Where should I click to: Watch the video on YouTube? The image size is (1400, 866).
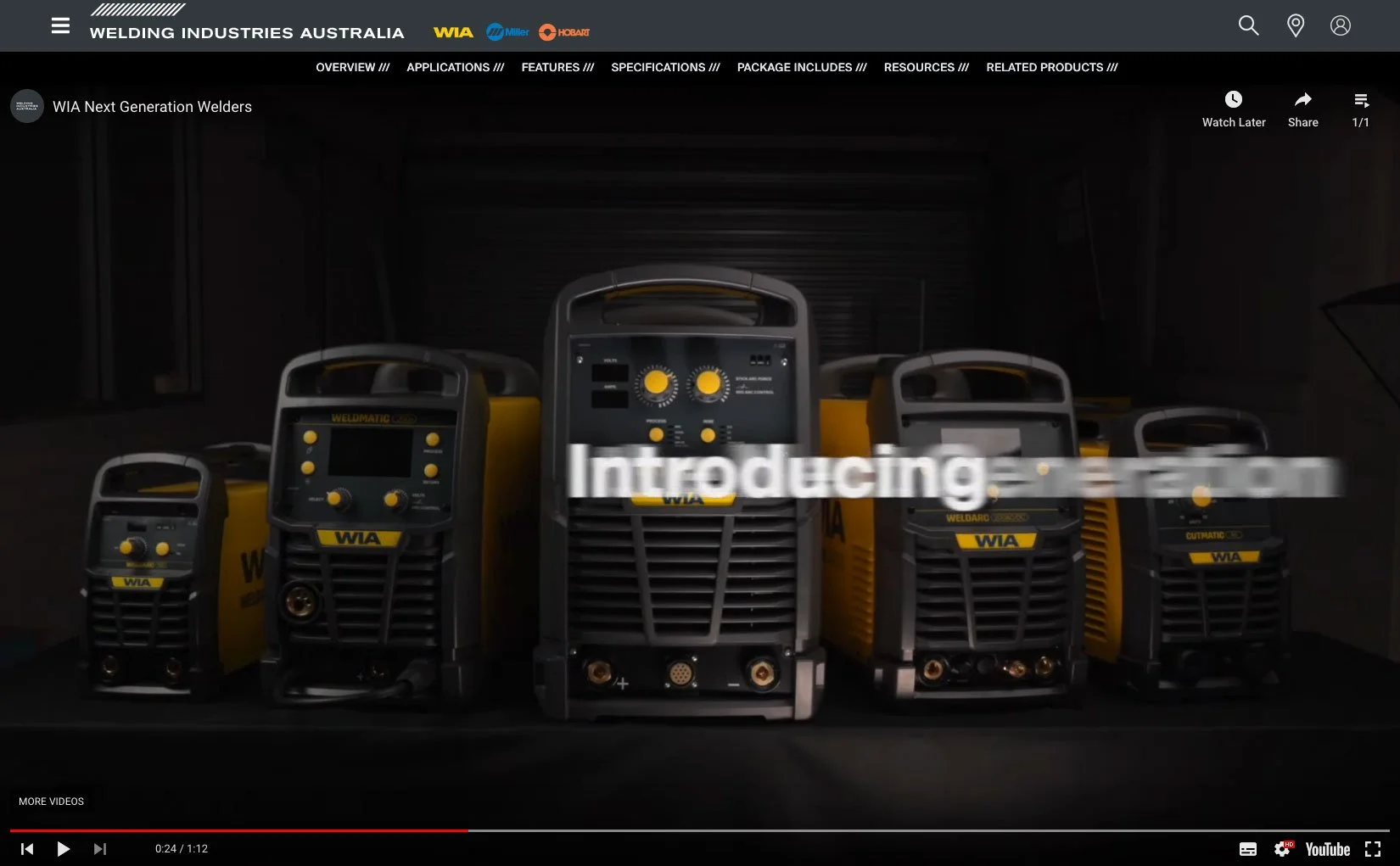click(1328, 849)
